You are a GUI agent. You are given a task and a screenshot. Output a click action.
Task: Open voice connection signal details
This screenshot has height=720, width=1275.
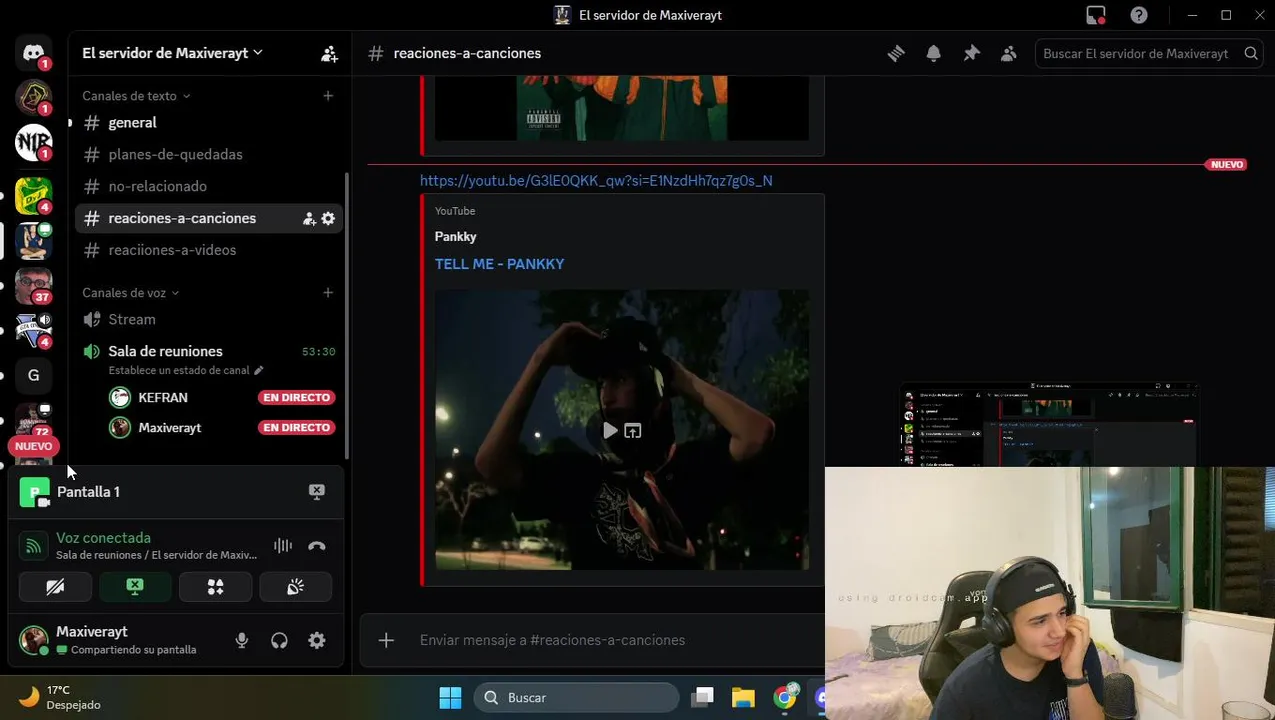click(x=33, y=546)
